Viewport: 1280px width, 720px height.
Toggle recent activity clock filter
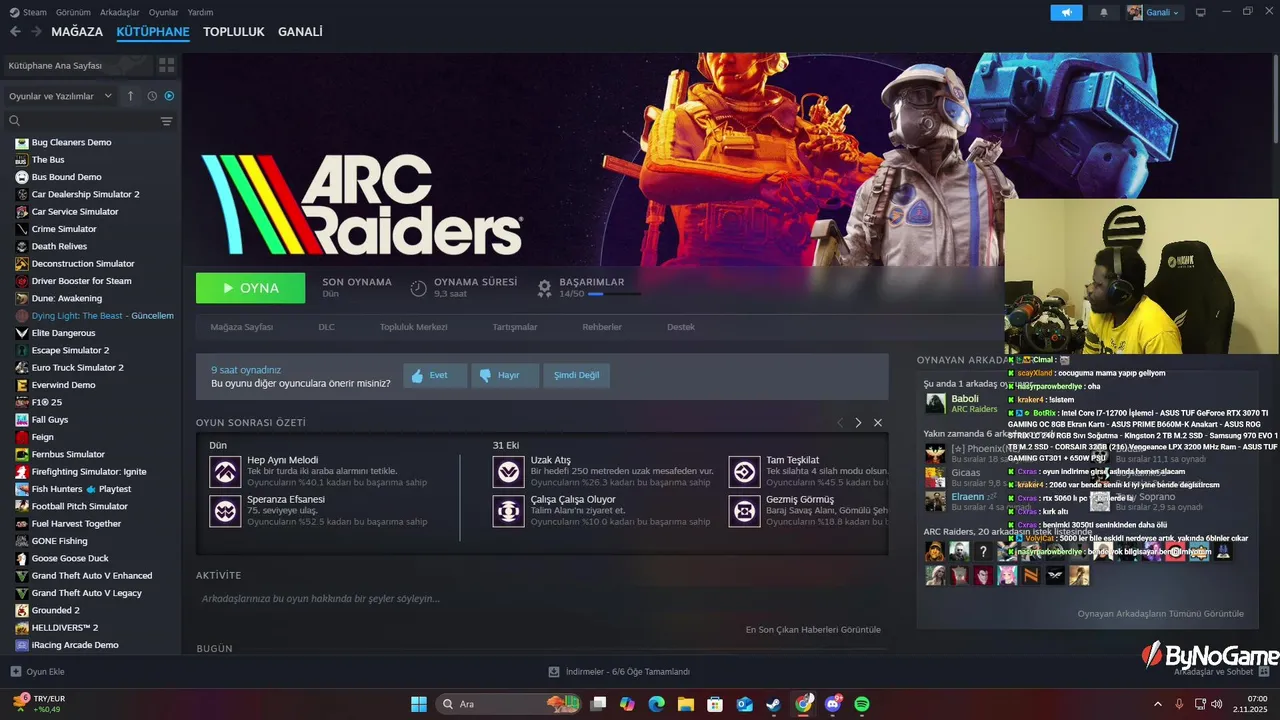tap(152, 96)
